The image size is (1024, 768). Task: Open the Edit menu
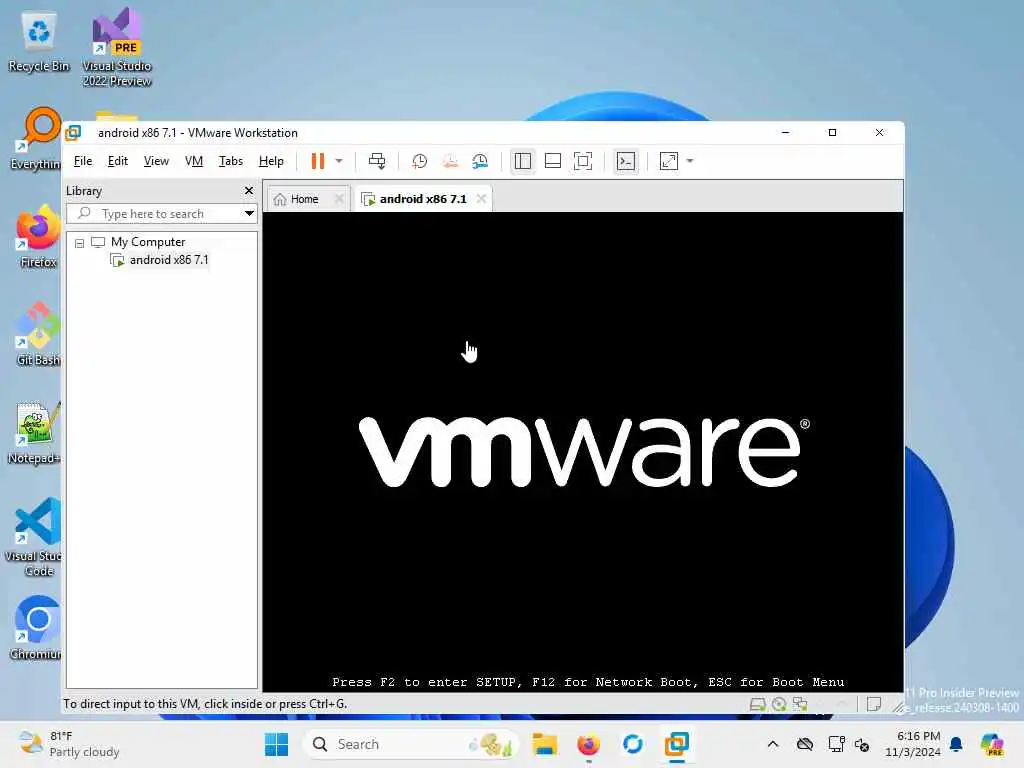tap(118, 161)
